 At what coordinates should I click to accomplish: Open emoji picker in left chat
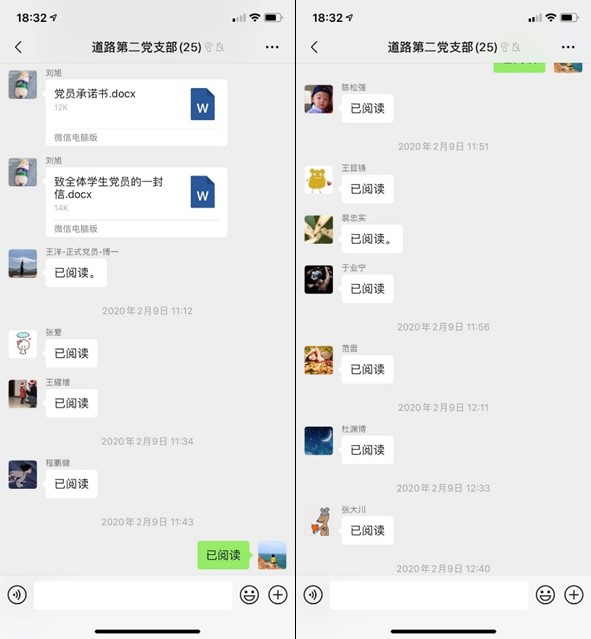(249, 595)
